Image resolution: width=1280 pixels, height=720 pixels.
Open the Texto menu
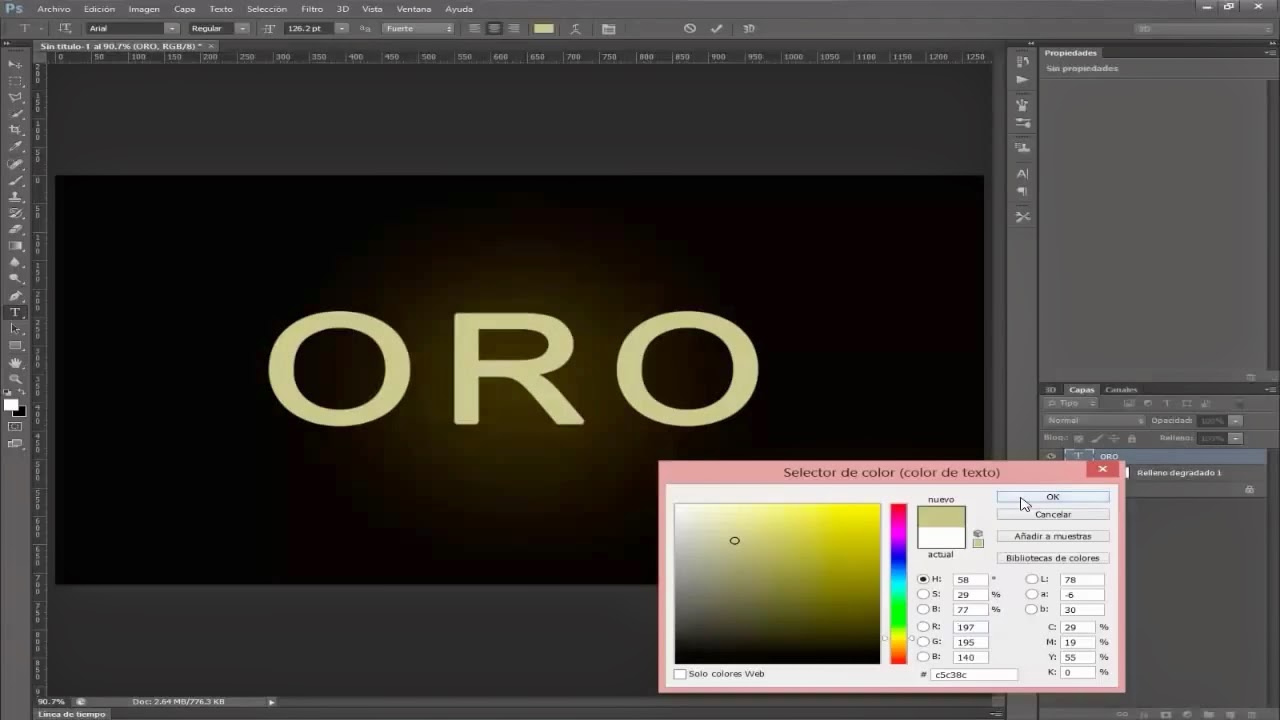221,9
